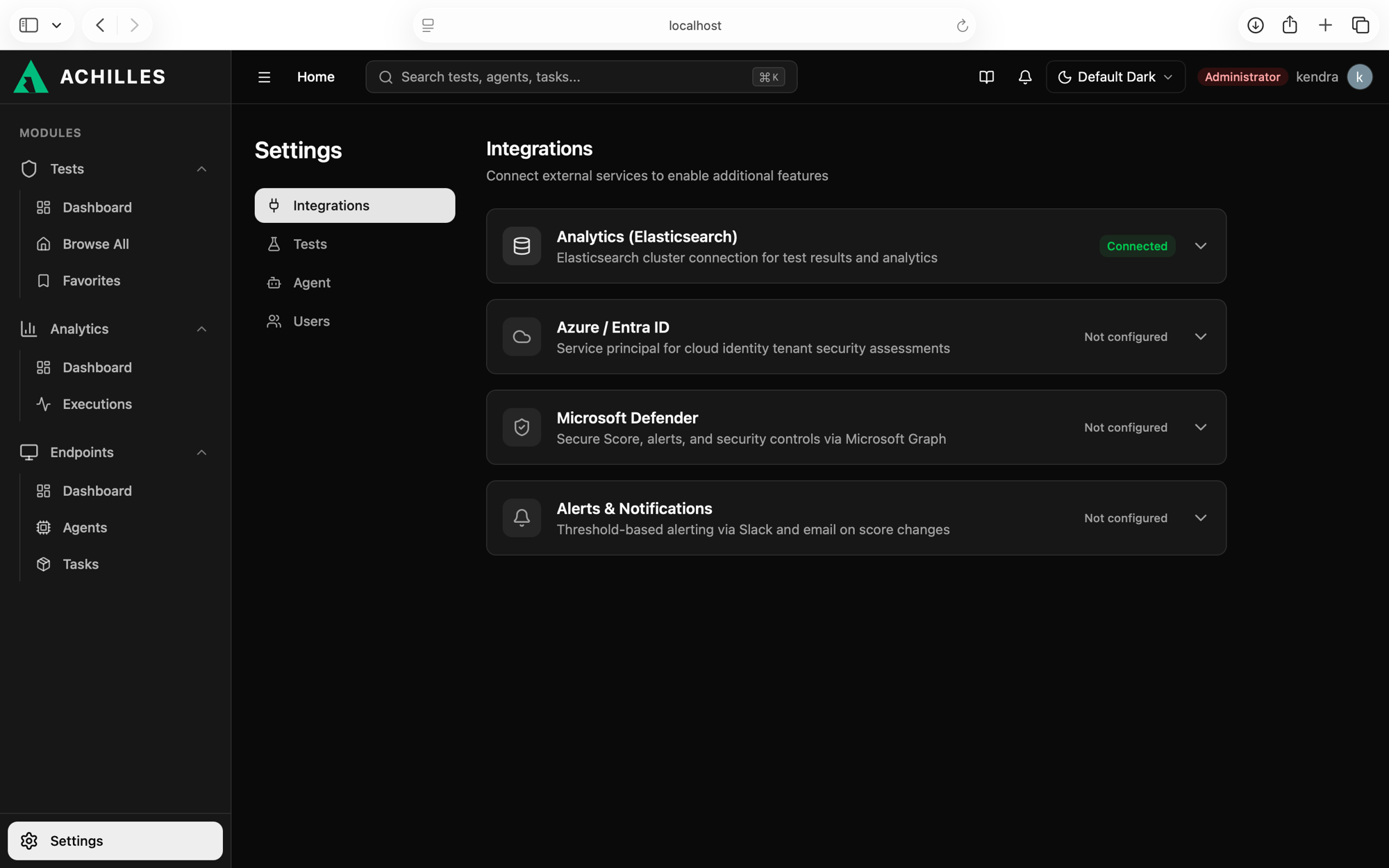This screenshot has height=868, width=1389.
Task: Collapse the Analytics module section
Action: [x=201, y=329]
